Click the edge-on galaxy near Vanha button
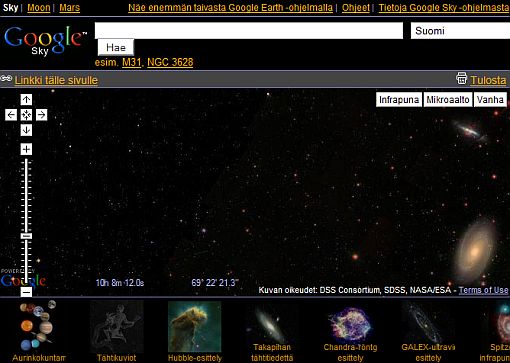The height and width of the screenshot is (363, 510). [469, 130]
